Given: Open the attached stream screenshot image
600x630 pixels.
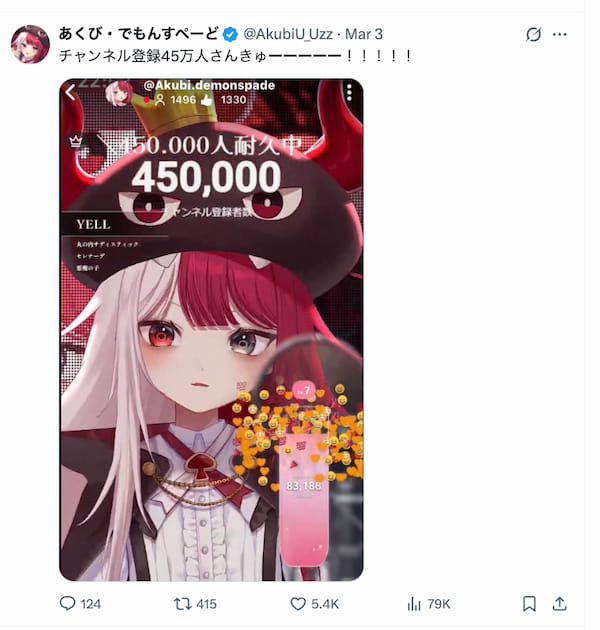Looking at the screenshot, I should [x=211, y=329].
